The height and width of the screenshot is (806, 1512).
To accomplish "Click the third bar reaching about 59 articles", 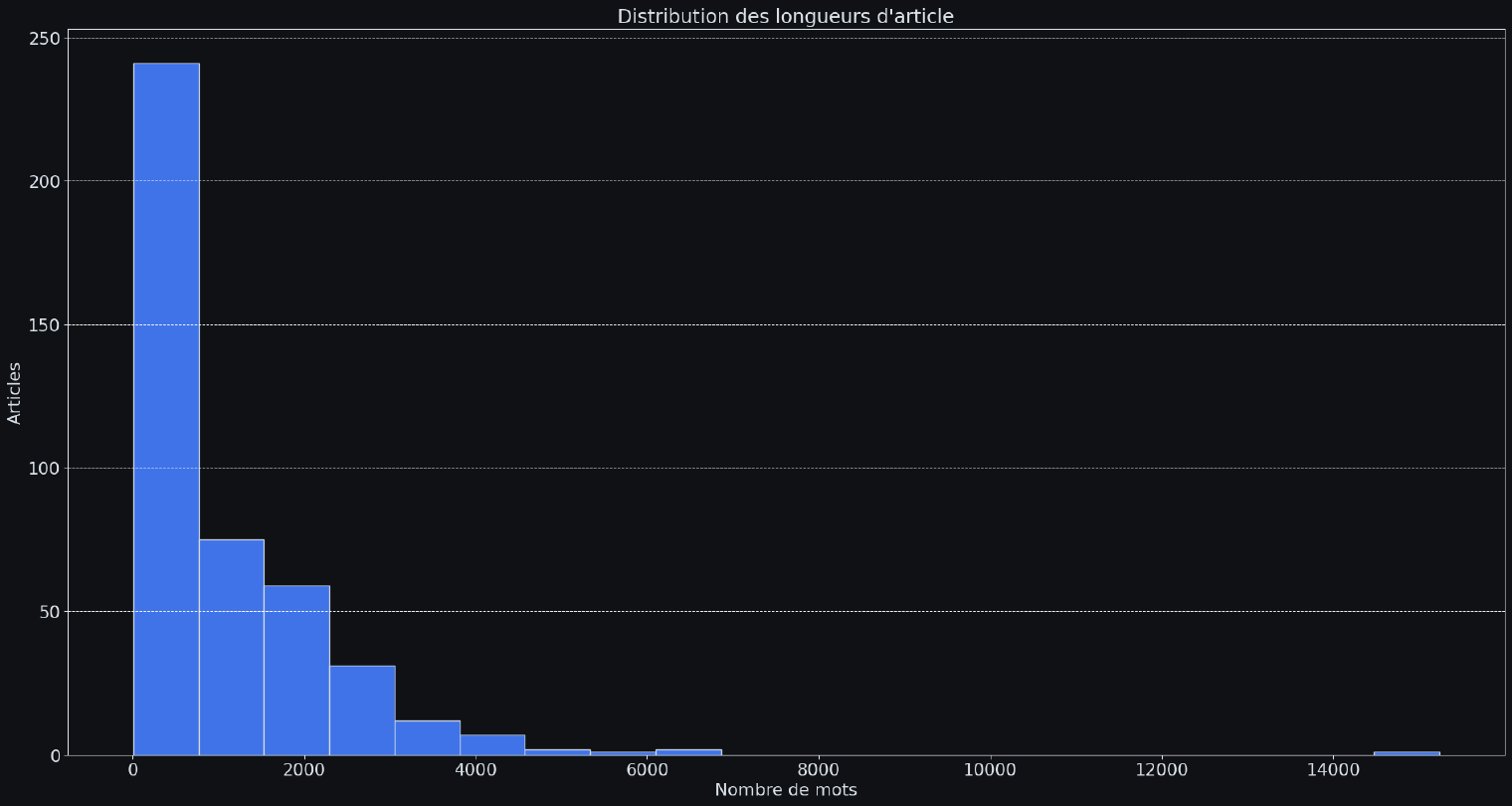I will (x=296, y=670).
